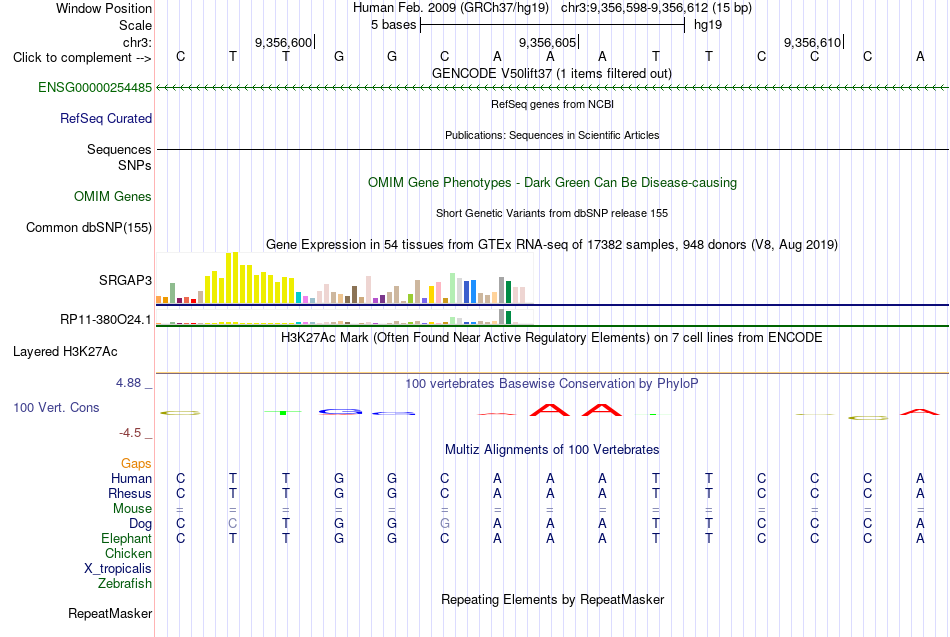The image size is (950, 637).
Task: Click the last base A in the sequence row
Action: (x=920, y=56)
